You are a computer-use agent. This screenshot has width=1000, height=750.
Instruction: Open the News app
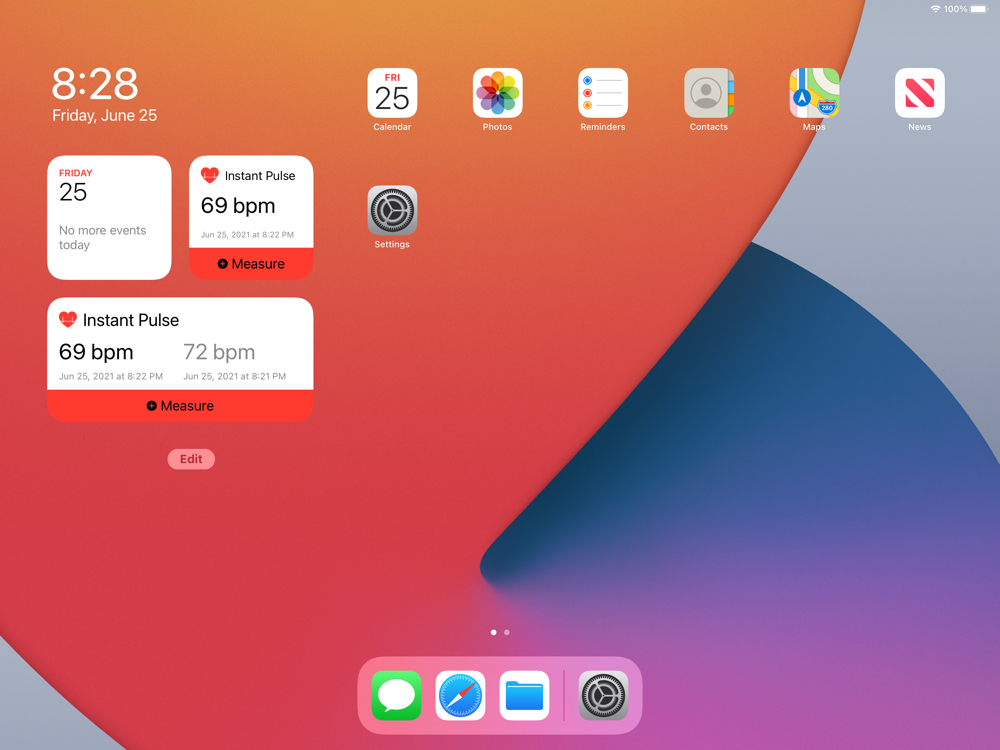(x=920, y=93)
